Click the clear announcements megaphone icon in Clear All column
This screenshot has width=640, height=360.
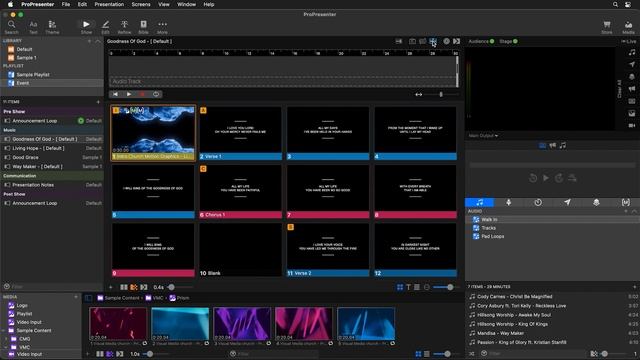click(x=632, y=89)
